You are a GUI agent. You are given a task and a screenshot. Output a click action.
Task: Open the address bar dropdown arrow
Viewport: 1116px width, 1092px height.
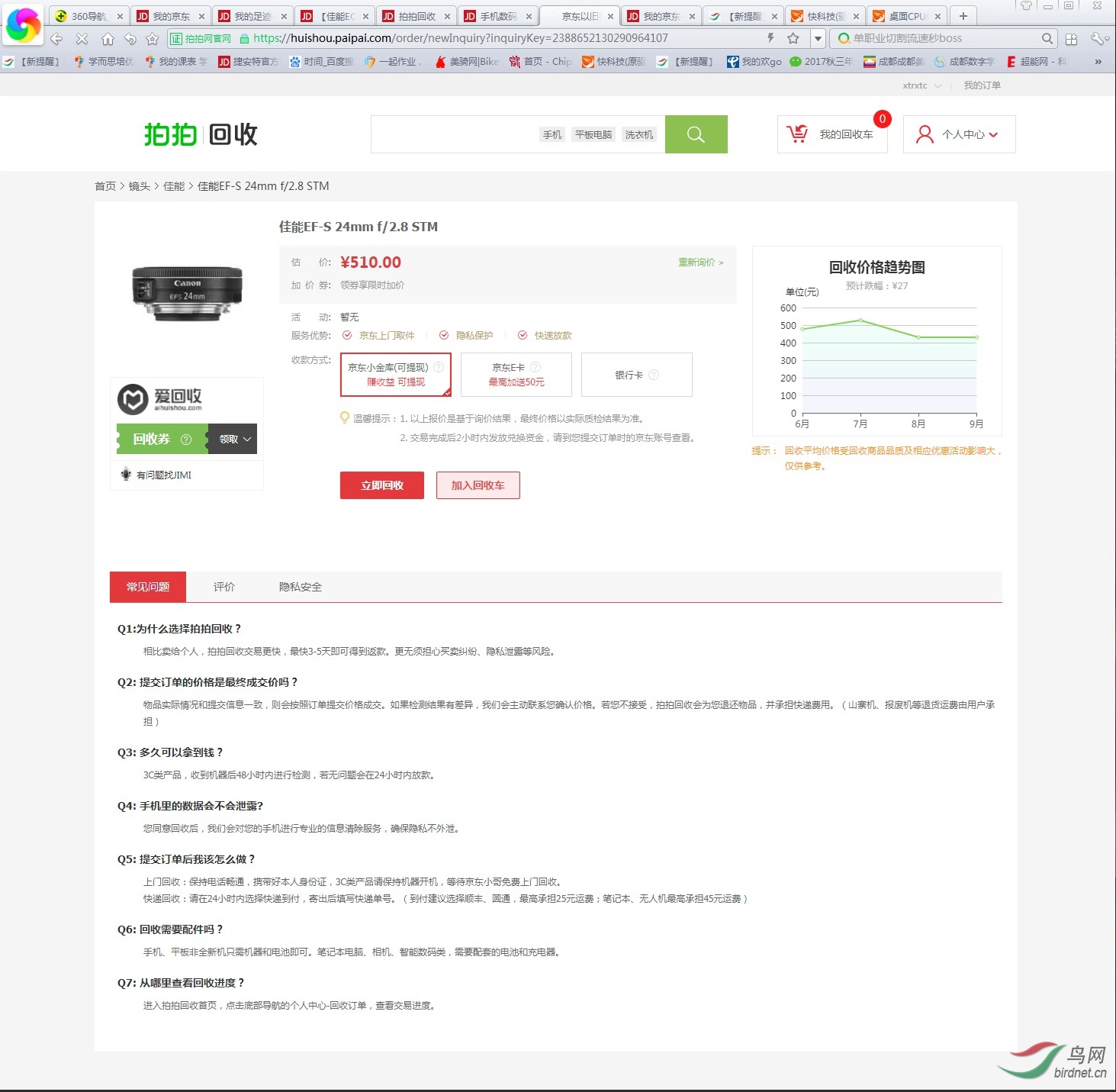[819, 38]
